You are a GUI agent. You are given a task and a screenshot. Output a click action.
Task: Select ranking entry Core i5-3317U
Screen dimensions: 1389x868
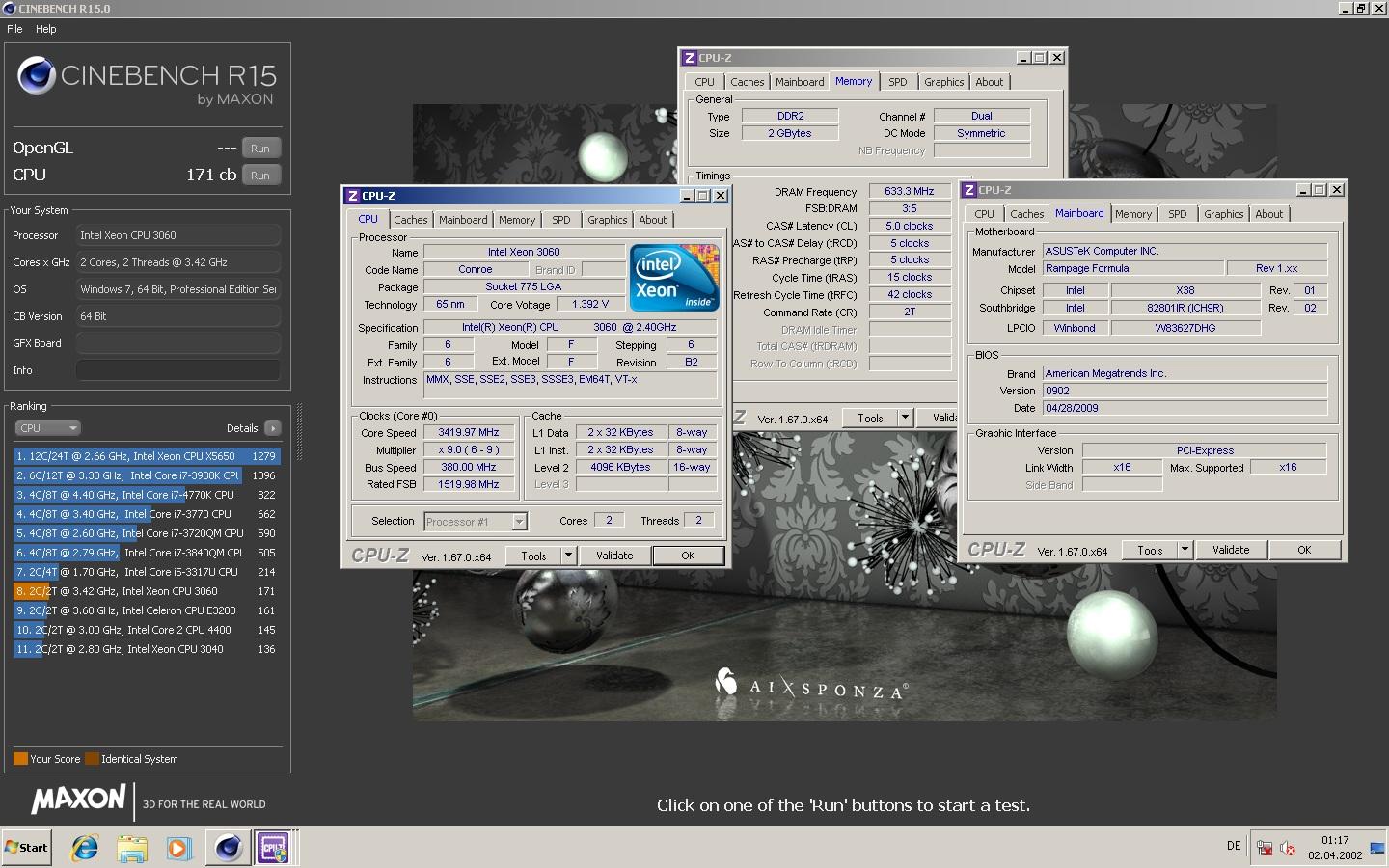point(147,572)
